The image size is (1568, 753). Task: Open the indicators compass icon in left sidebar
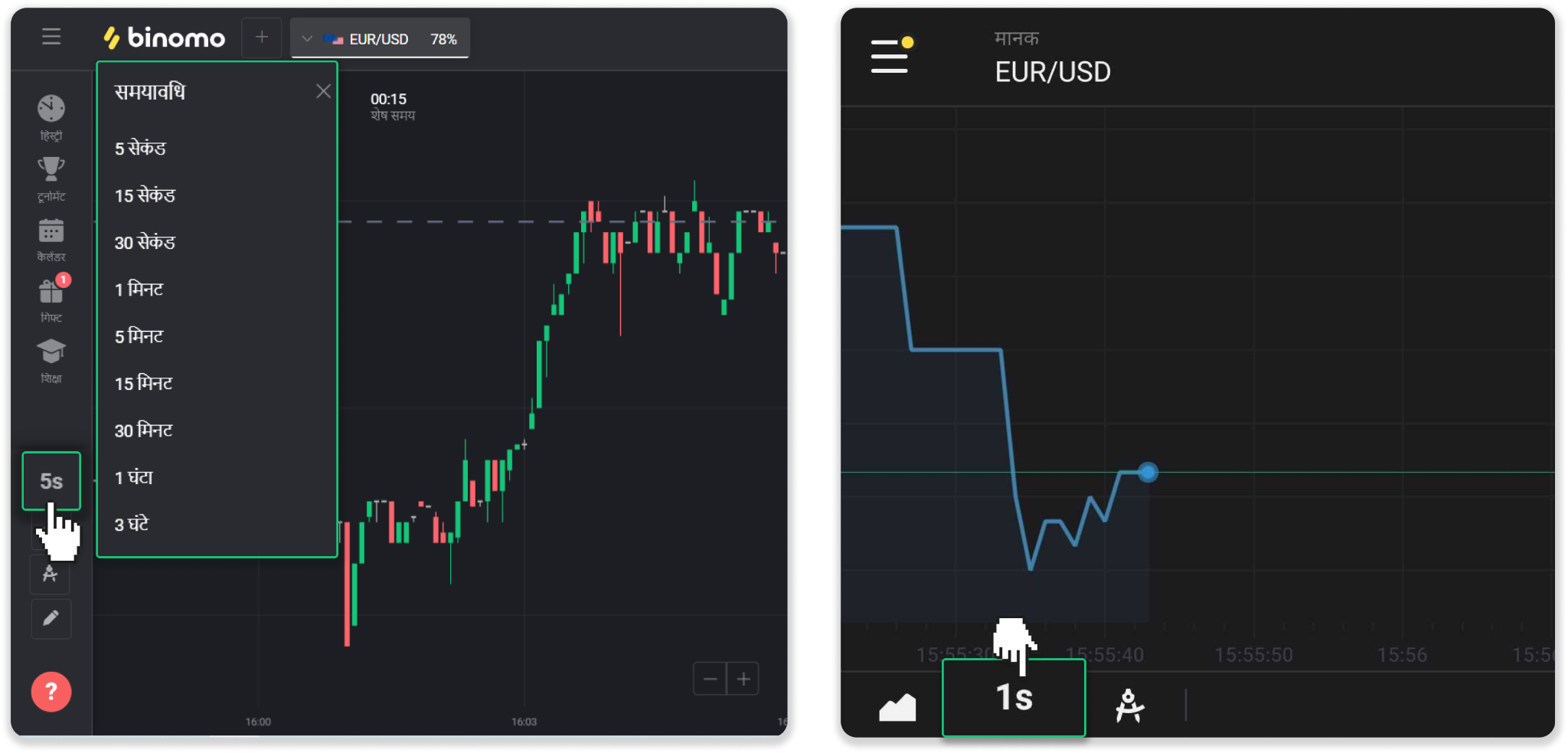pyautogui.click(x=51, y=574)
